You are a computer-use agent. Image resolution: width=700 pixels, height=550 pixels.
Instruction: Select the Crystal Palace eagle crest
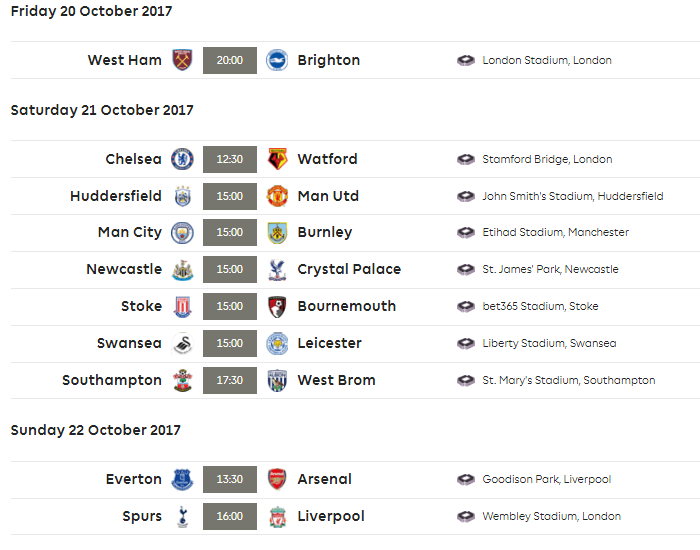point(277,270)
